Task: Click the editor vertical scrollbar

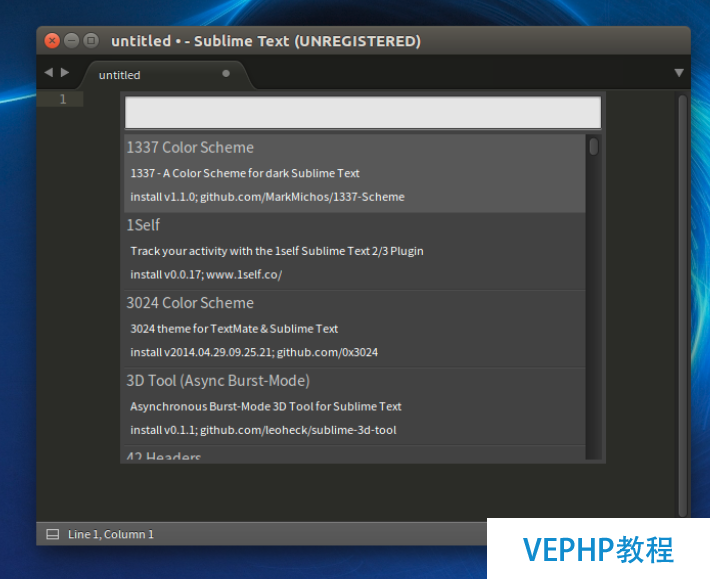Action: (683, 306)
